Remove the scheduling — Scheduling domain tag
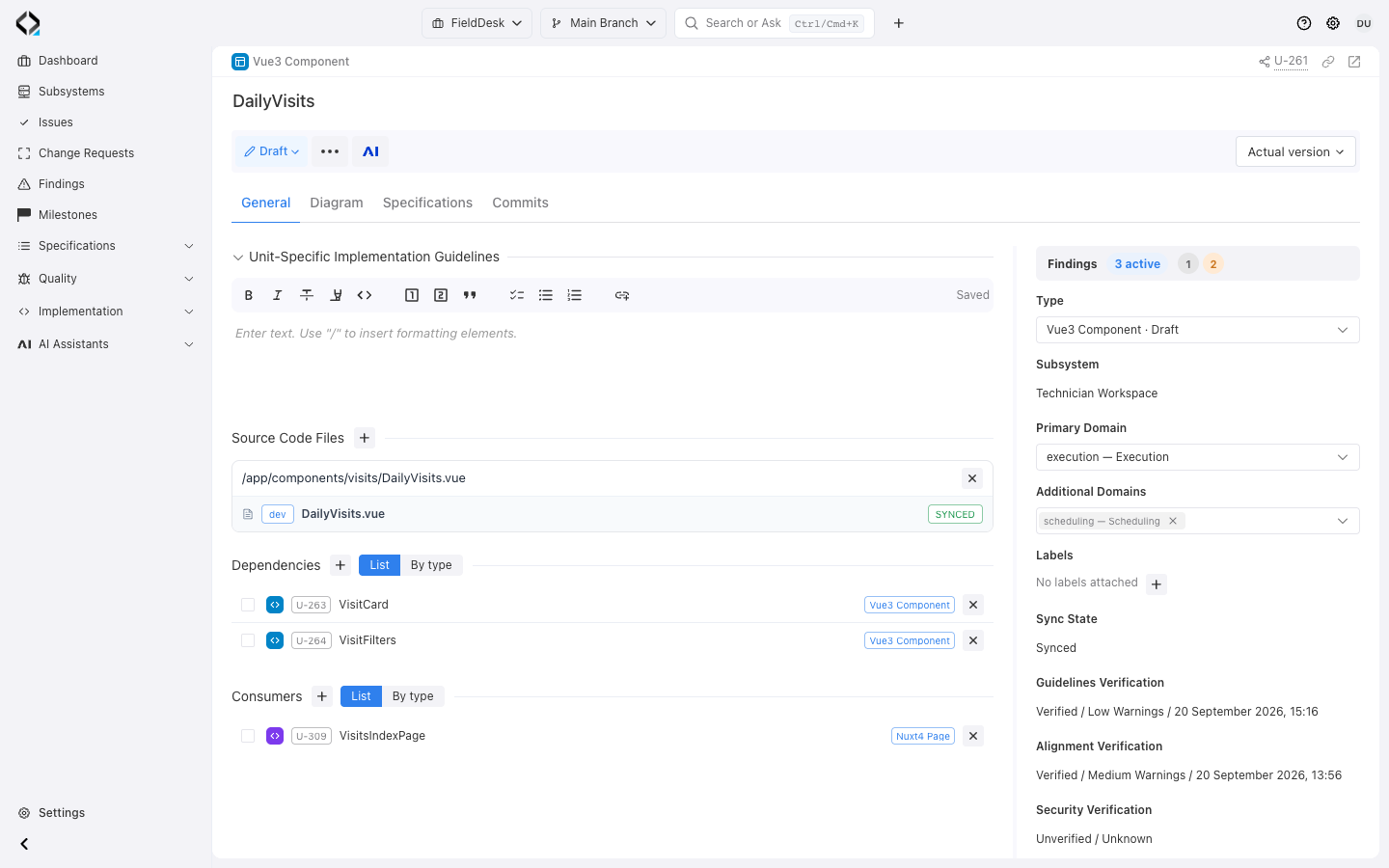 click(x=1173, y=521)
